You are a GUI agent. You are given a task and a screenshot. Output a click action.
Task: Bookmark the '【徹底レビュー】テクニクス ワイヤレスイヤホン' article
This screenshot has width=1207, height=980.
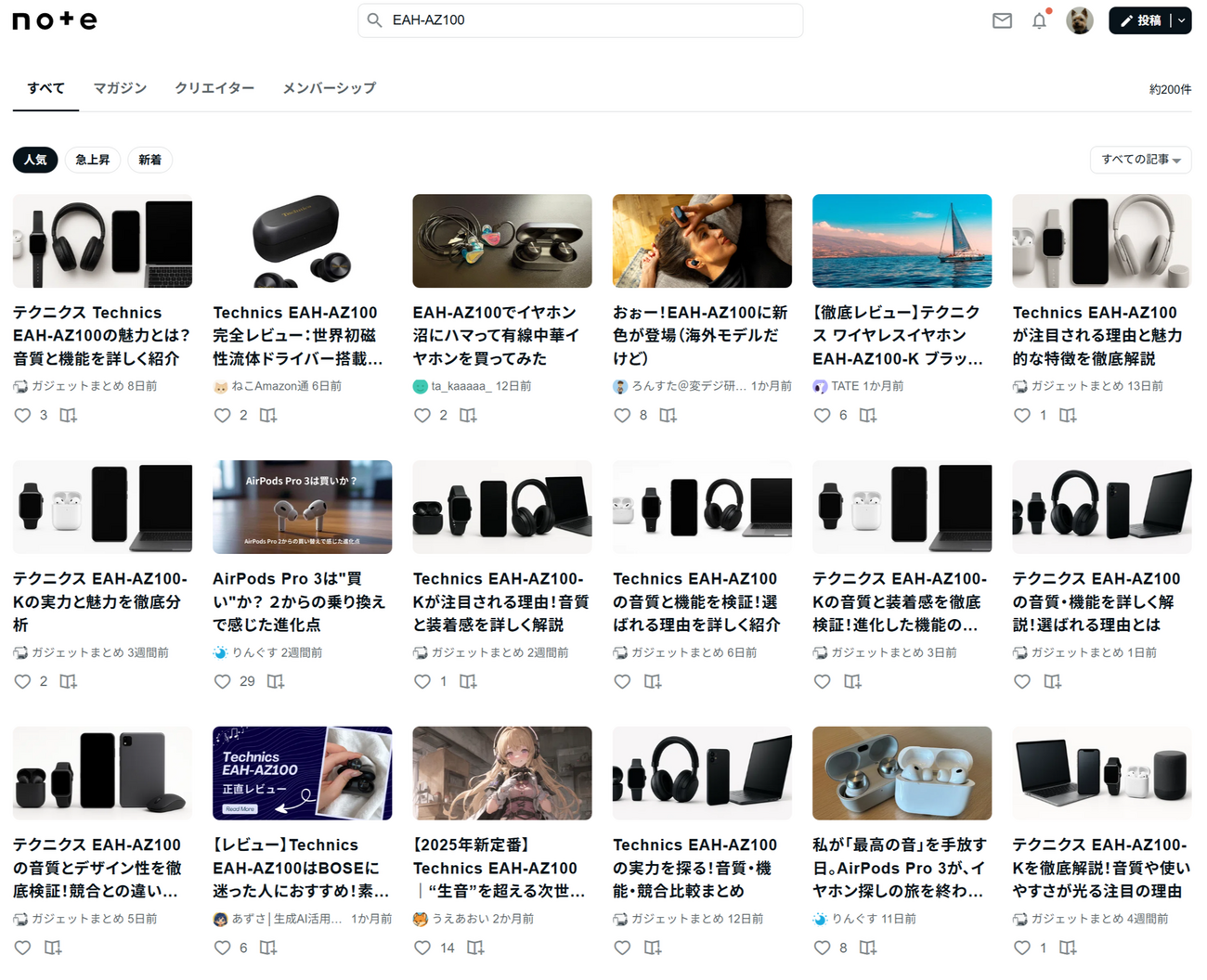click(867, 416)
